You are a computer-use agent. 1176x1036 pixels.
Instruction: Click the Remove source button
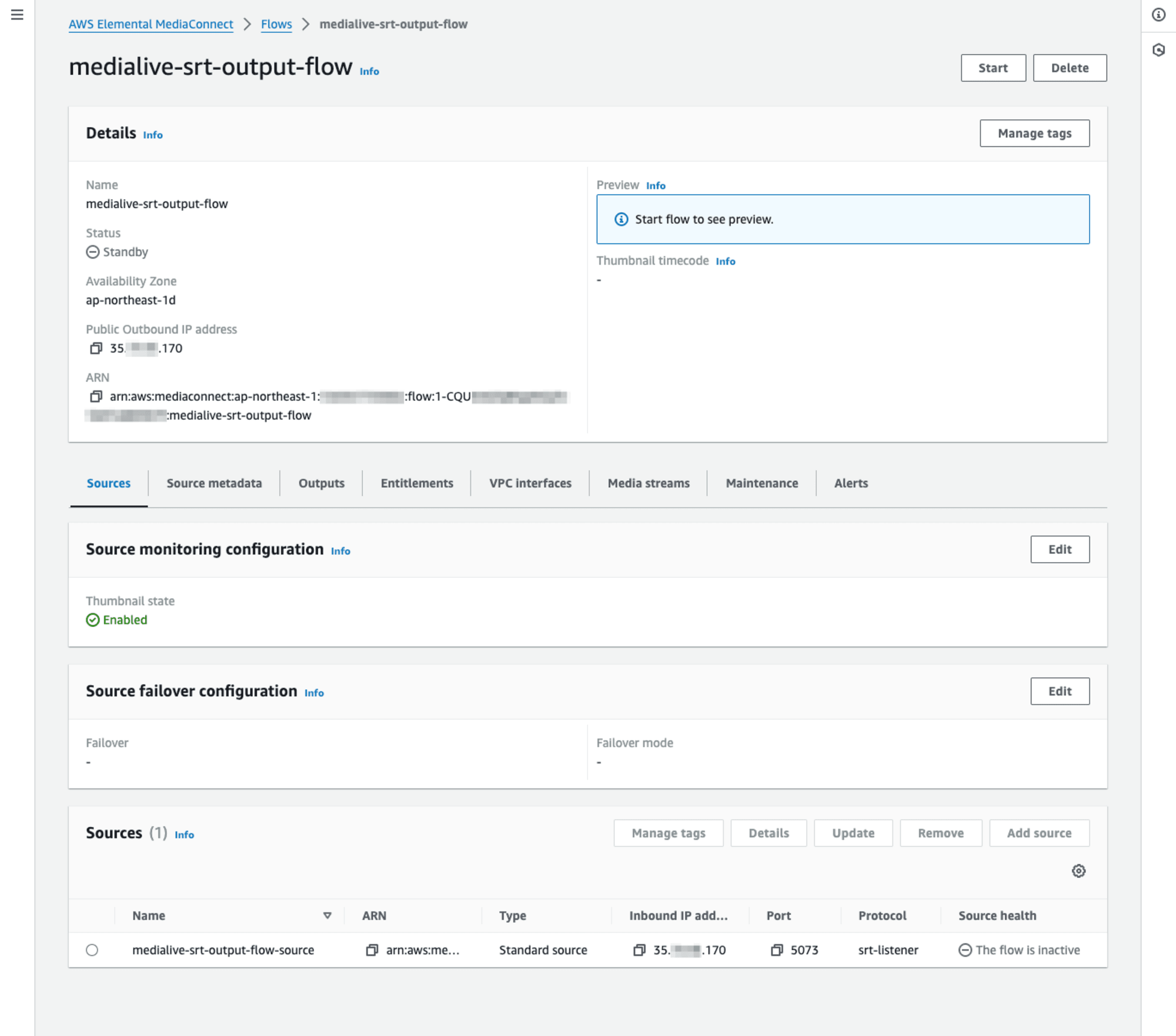pos(941,833)
